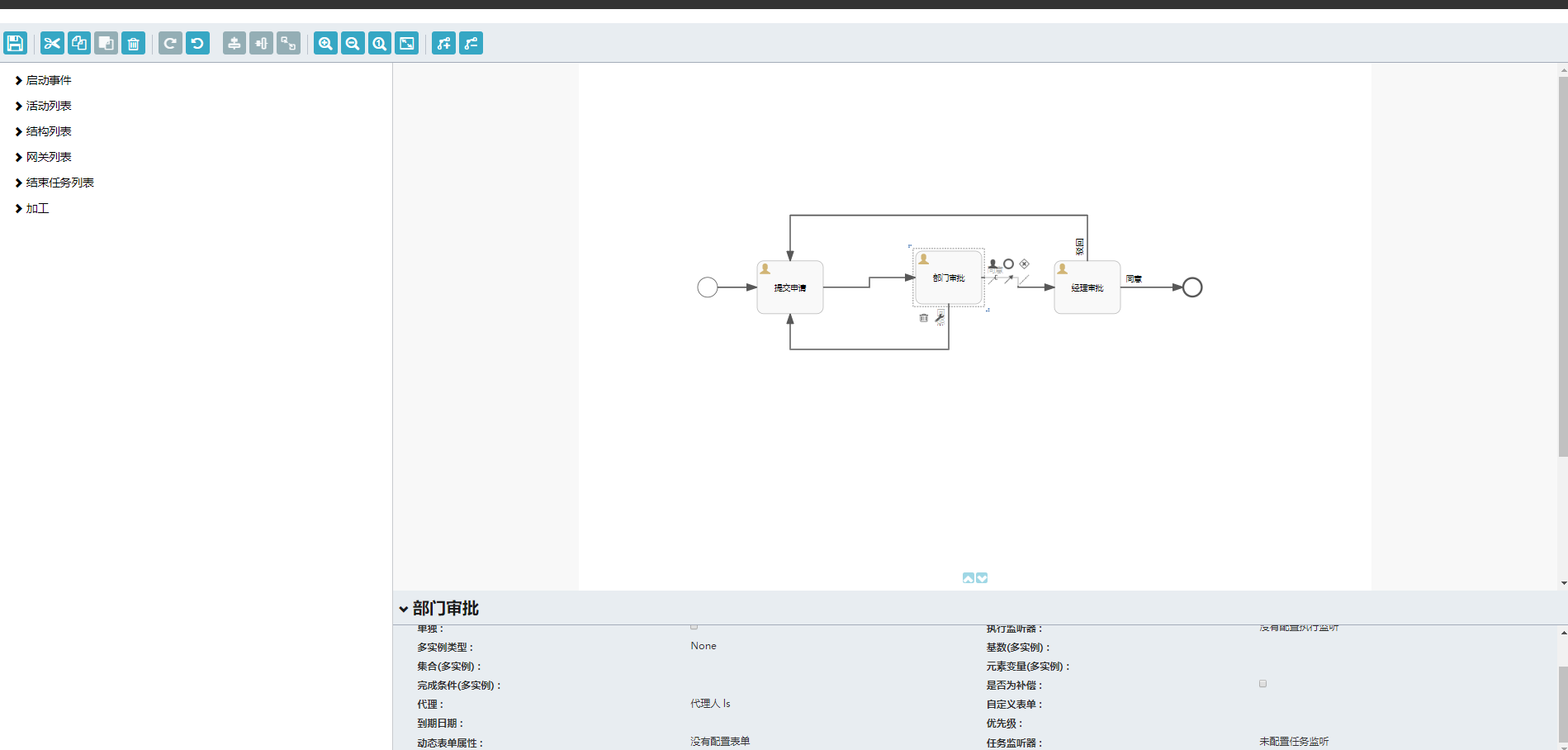Screen dimensions: 1568x750
Task: Click the text annotation connector icon next to 部门审批
Action: click(992, 280)
